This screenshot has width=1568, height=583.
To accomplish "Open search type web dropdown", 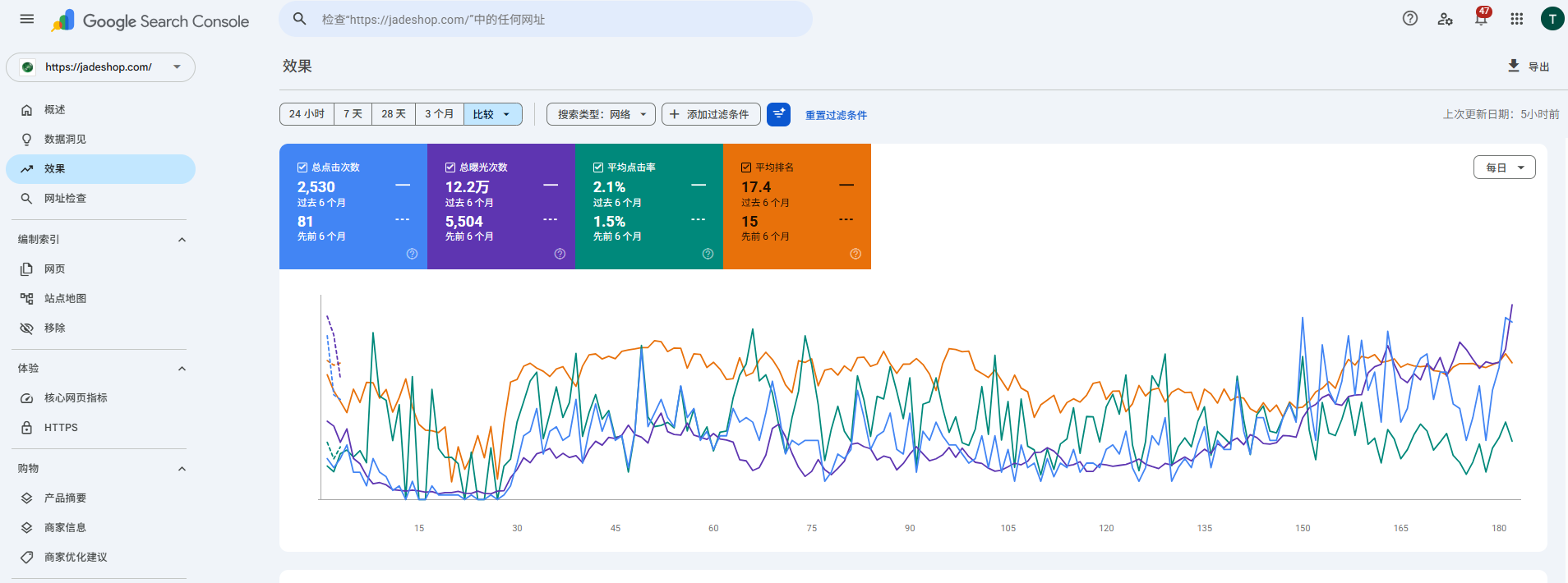I will 601,114.
